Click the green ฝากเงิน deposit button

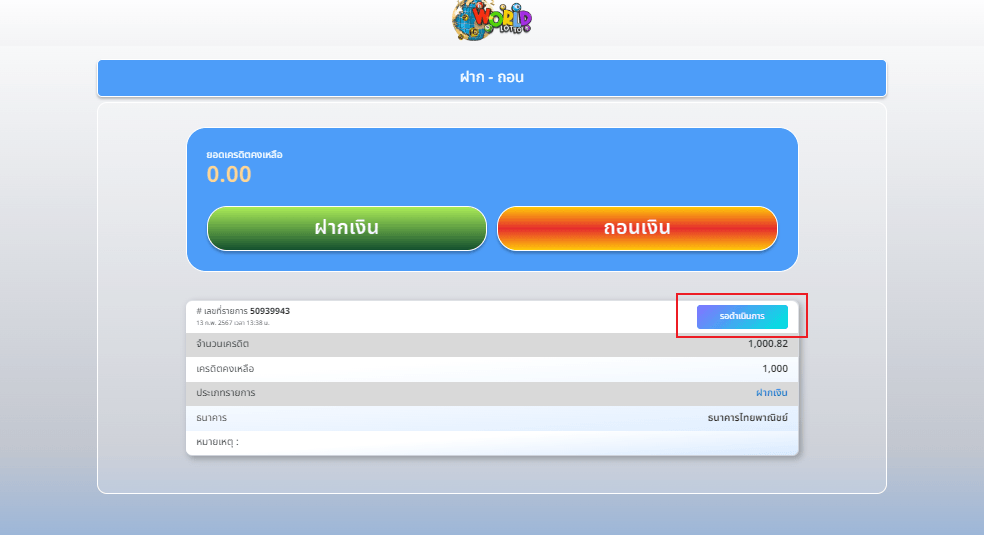coord(347,228)
